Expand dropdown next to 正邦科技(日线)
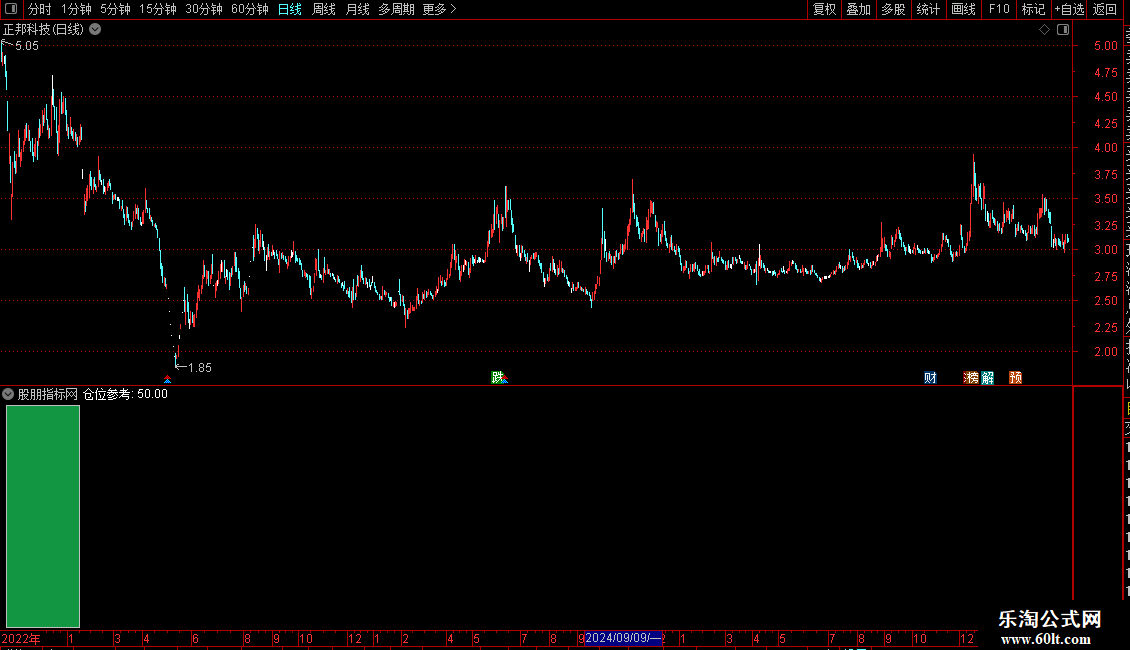The image size is (1130, 650). pyautogui.click(x=95, y=30)
